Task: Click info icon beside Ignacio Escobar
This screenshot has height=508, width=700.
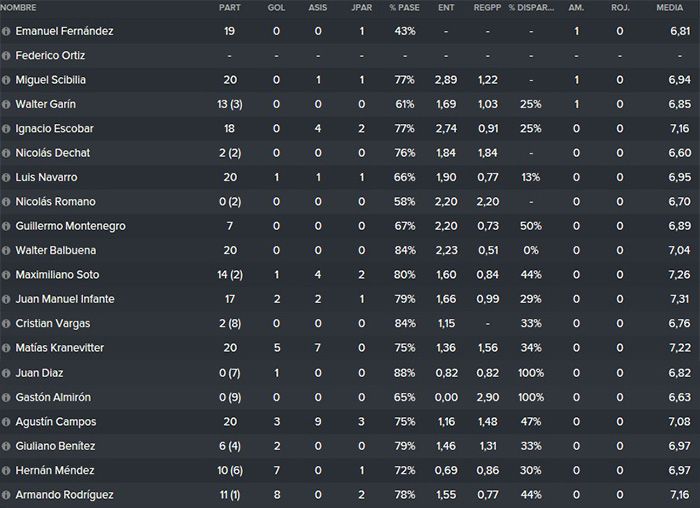Action: [x=6, y=129]
